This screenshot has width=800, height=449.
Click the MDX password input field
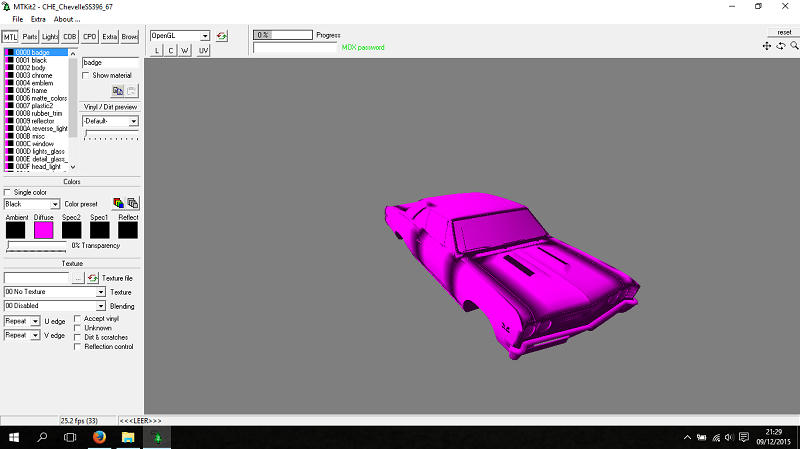click(x=295, y=47)
